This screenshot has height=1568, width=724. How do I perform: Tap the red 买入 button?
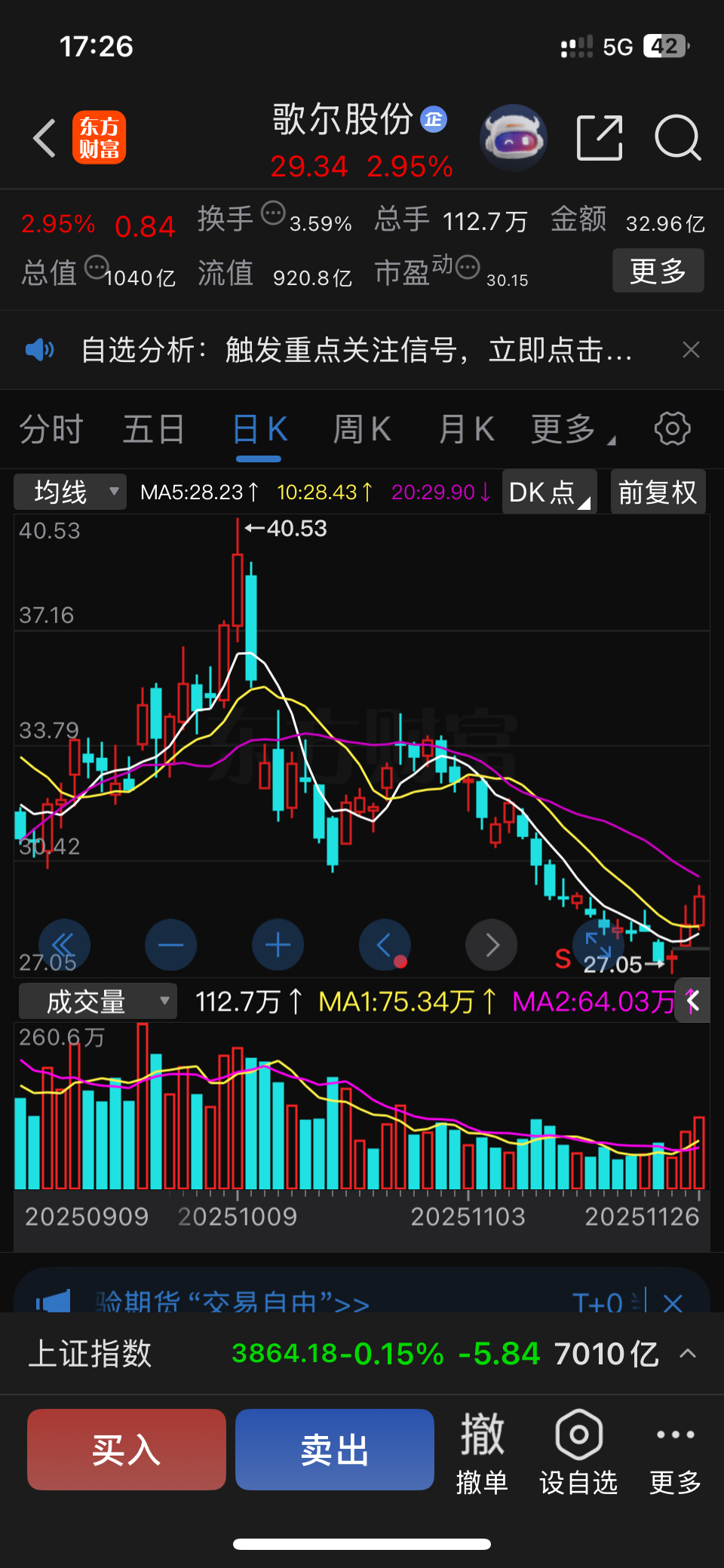[127, 1449]
